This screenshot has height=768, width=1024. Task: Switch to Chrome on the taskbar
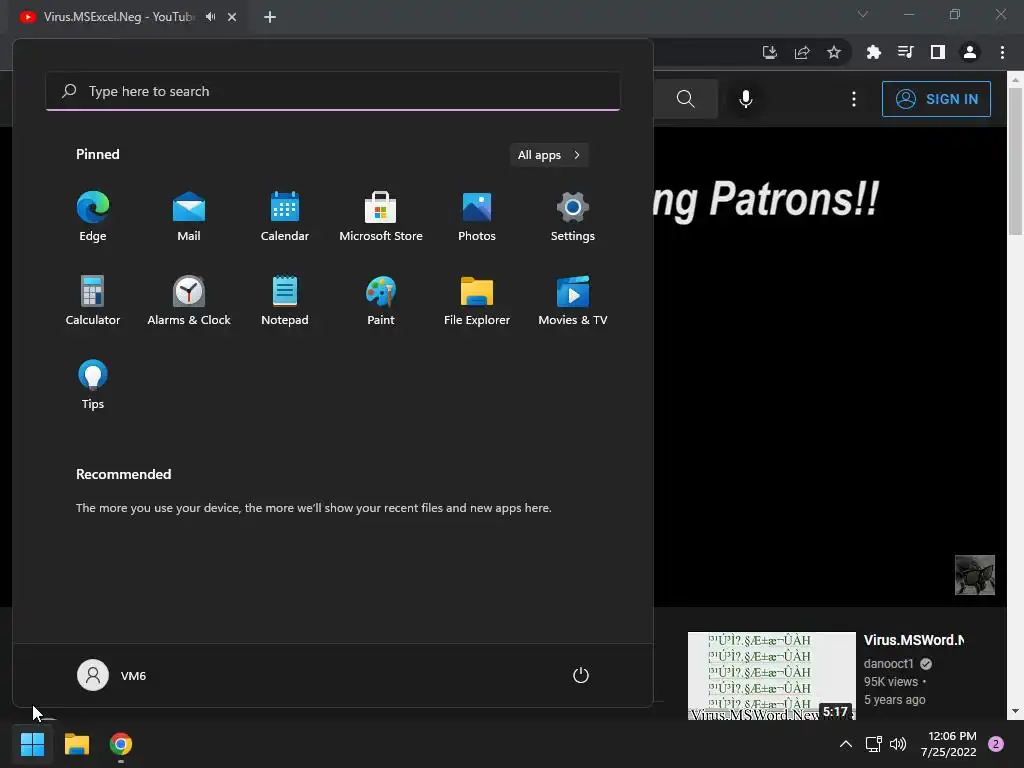[121, 744]
